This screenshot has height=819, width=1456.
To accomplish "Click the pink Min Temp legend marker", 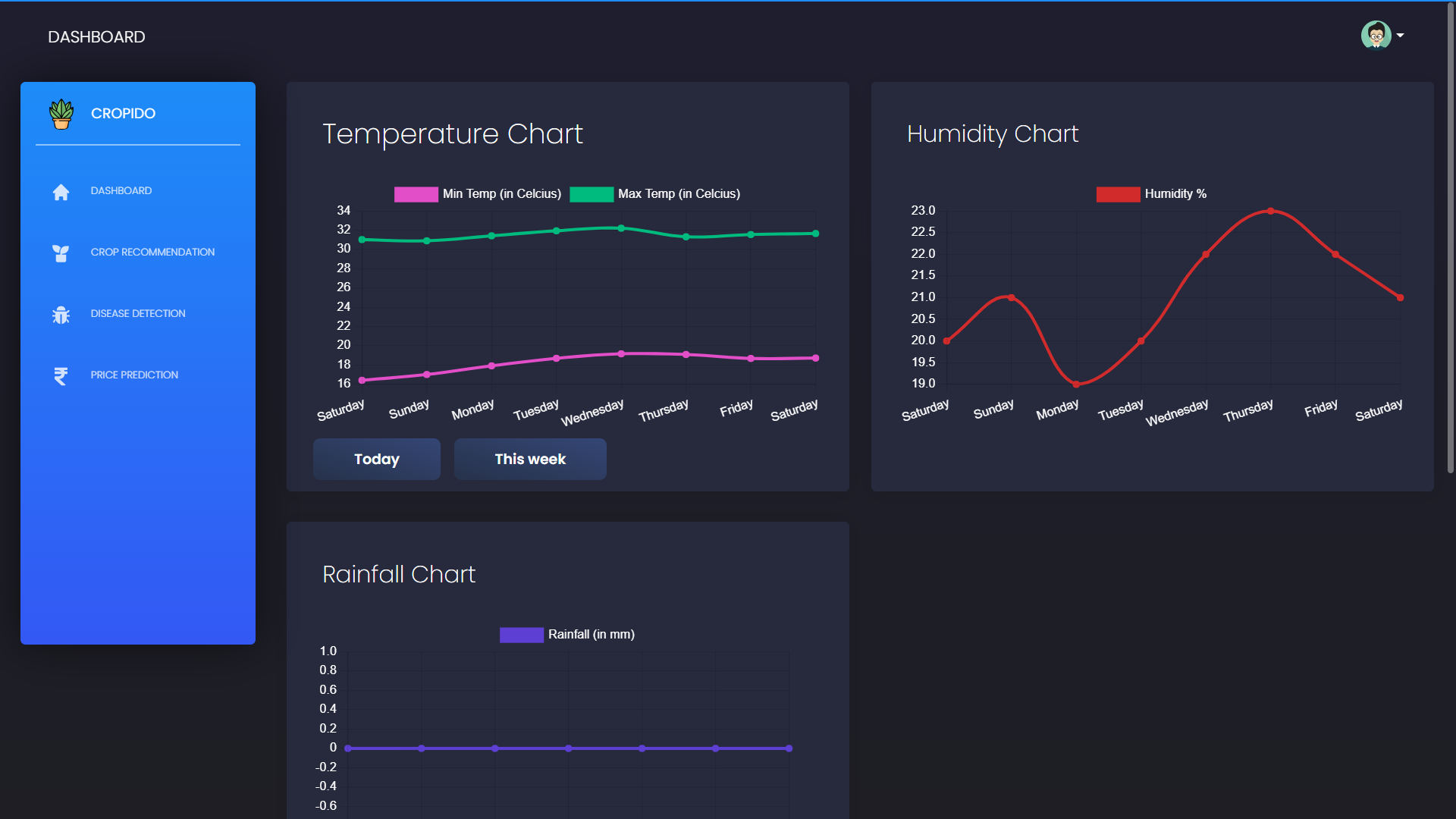I will [x=416, y=194].
